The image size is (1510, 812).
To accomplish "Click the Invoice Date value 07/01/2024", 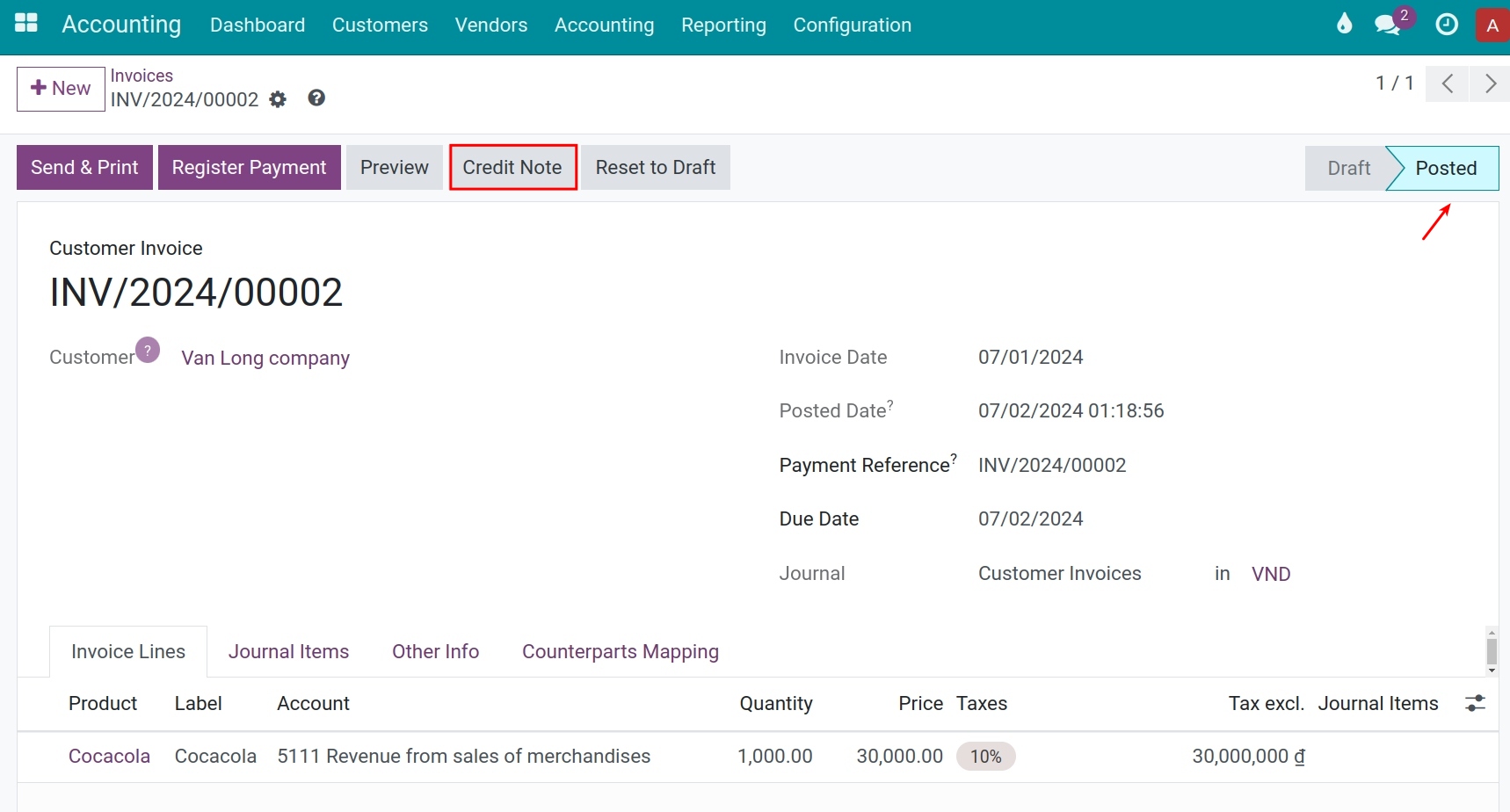I will (x=1030, y=357).
